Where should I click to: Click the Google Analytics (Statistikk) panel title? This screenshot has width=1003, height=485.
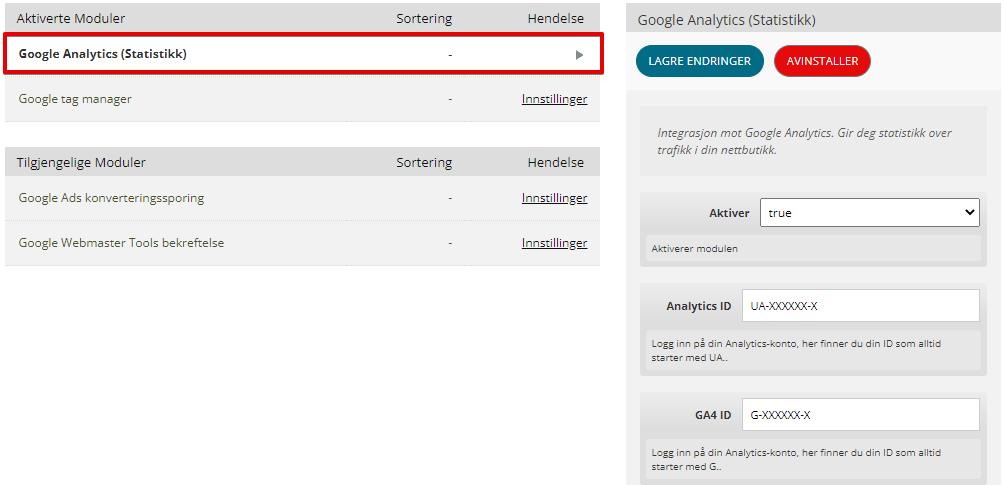(727, 20)
